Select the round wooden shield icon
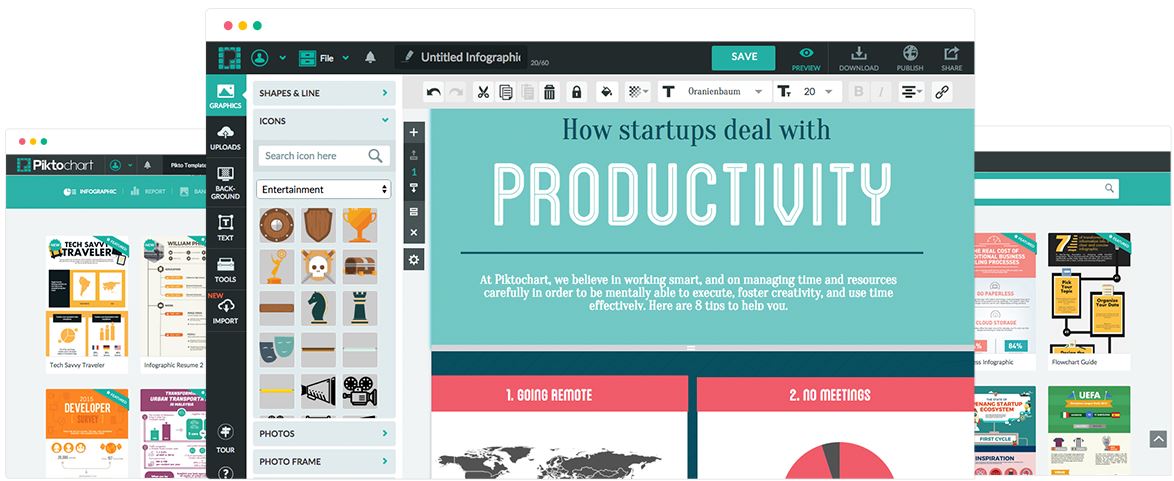This screenshot has height=481, width=1174. point(277,225)
